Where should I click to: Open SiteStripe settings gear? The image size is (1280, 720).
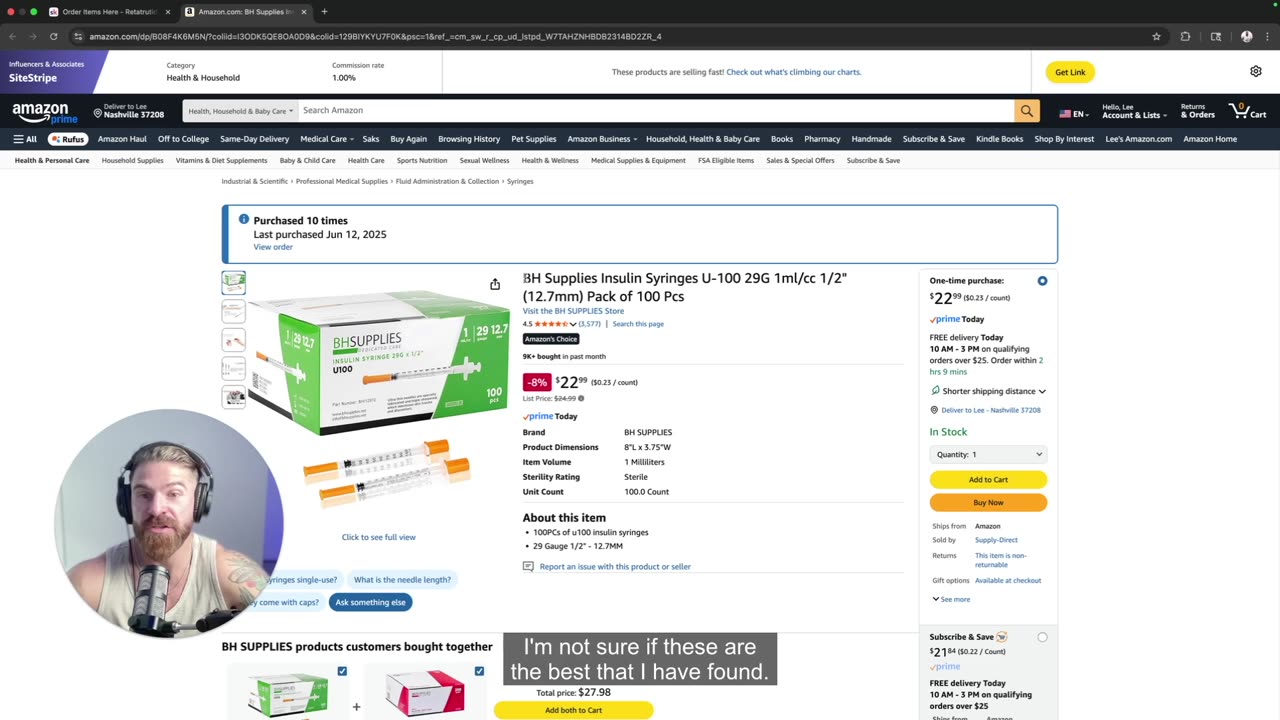click(x=1256, y=71)
